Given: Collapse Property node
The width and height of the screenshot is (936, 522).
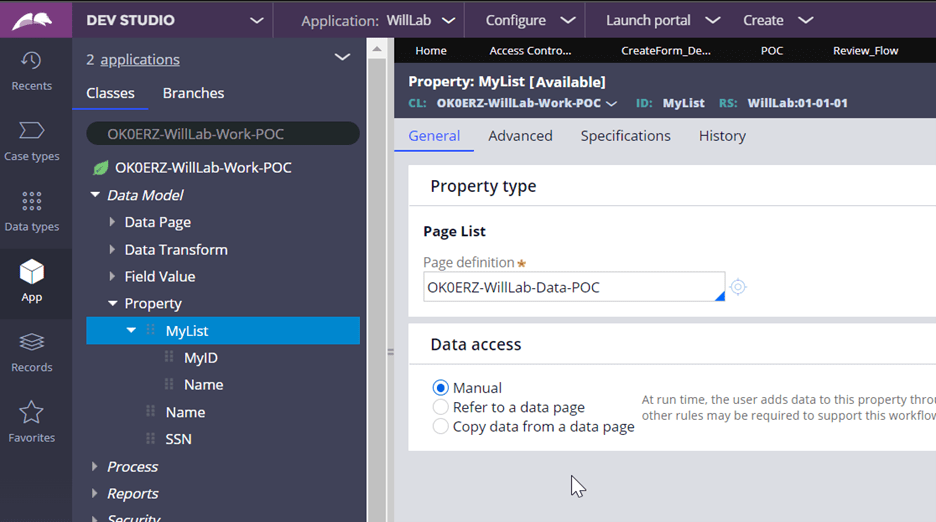Looking at the screenshot, I should (112, 303).
